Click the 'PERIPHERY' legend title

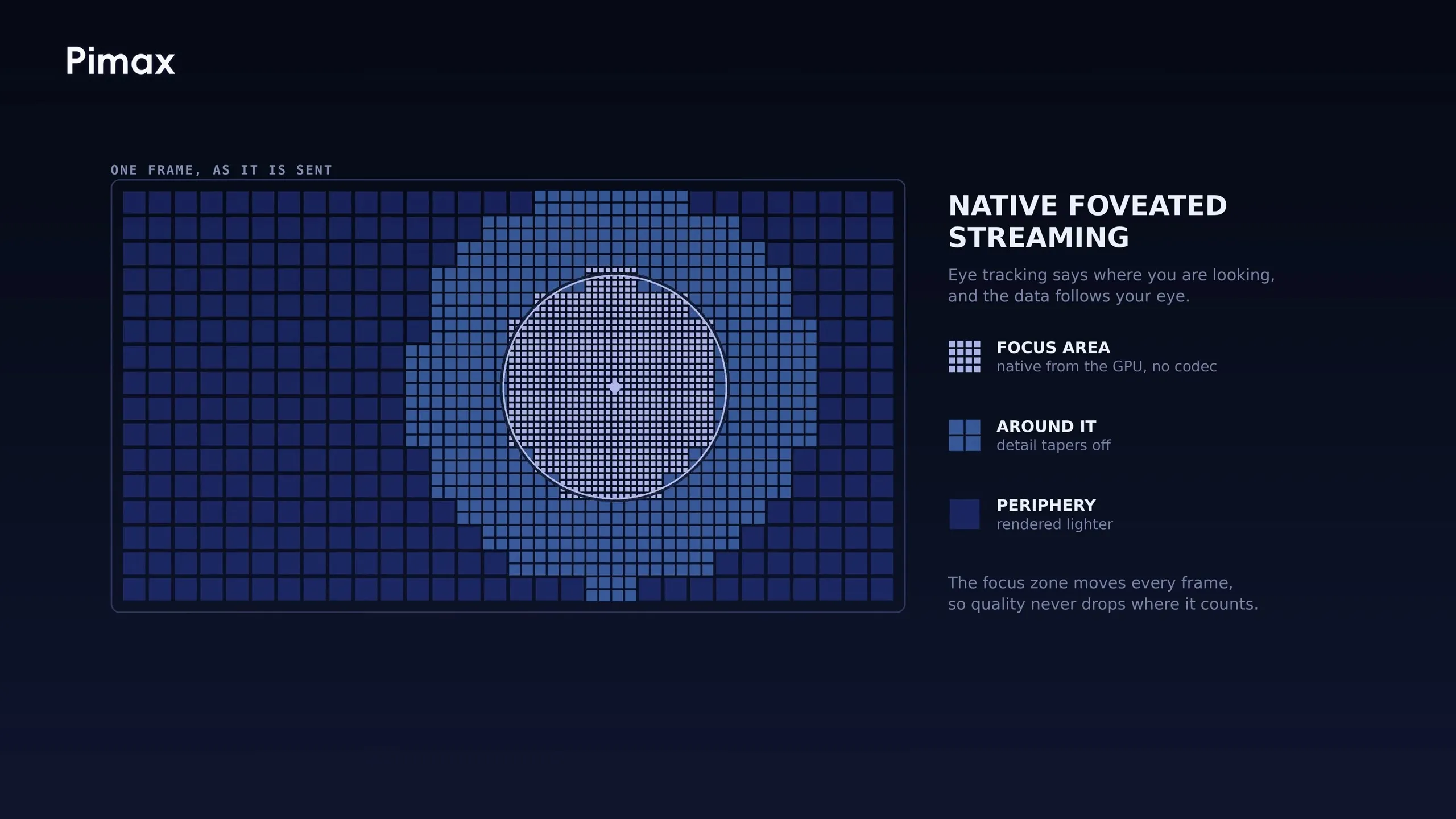coord(1046,505)
